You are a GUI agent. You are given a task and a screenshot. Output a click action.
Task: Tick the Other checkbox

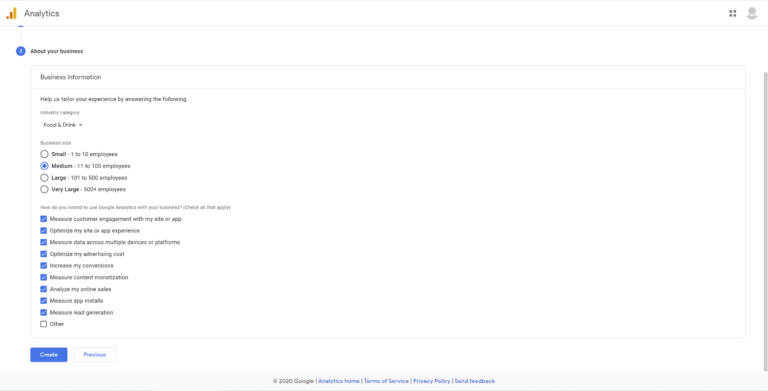pyautogui.click(x=44, y=324)
